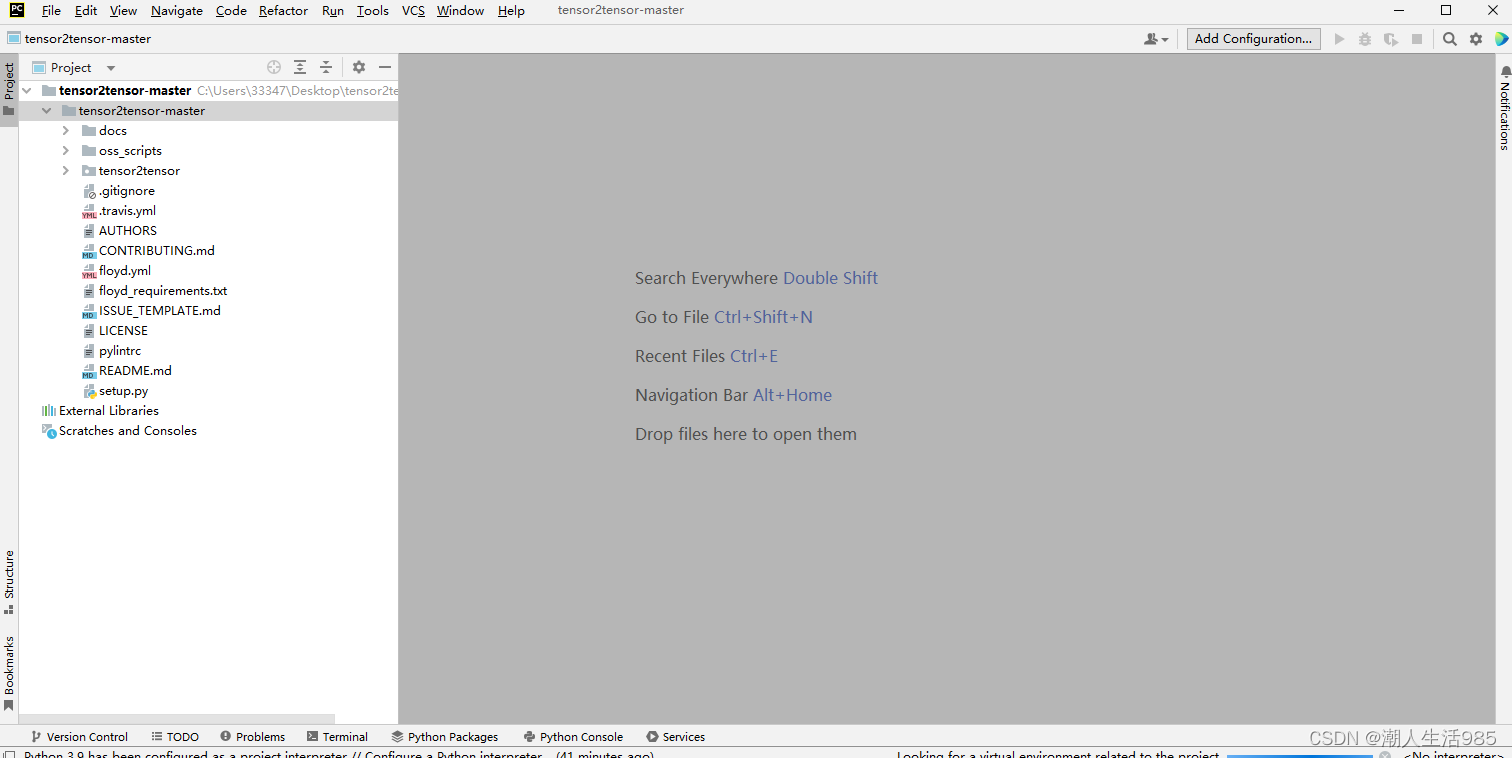The width and height of the screenshot is (1512, 758).
Task: Open Project panel options gear
Action: tap(359, 67)
